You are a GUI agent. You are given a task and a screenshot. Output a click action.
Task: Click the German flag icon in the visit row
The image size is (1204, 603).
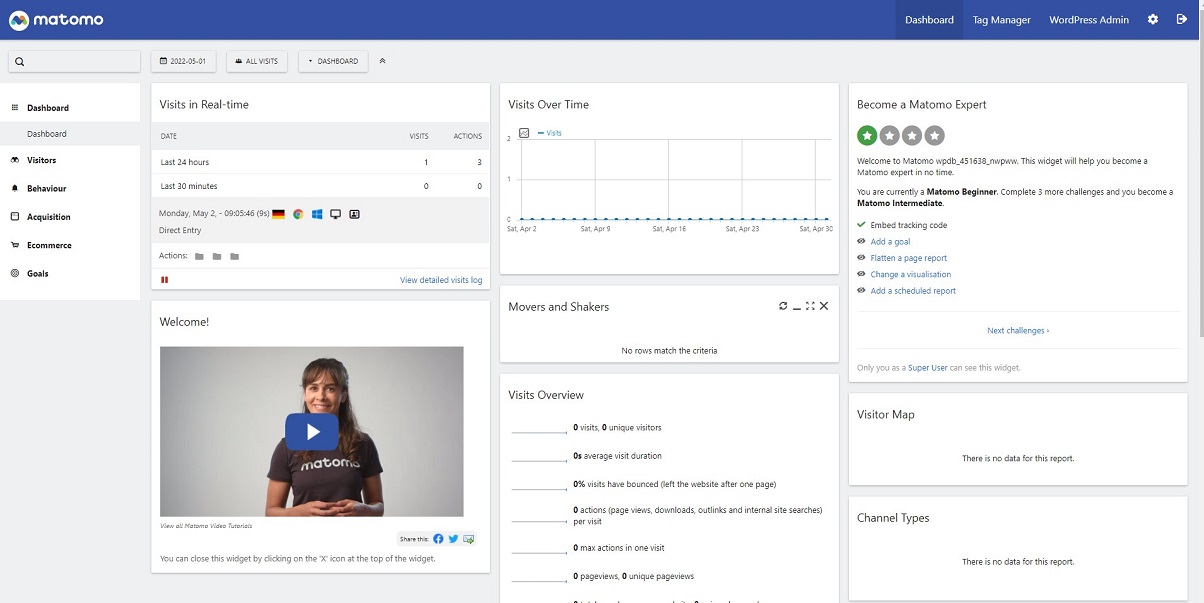click(x=278, y=214)
